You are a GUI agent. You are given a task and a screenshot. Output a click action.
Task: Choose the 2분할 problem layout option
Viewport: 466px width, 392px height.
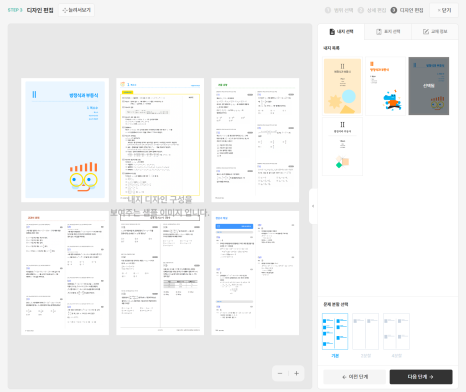pos(366,335)
